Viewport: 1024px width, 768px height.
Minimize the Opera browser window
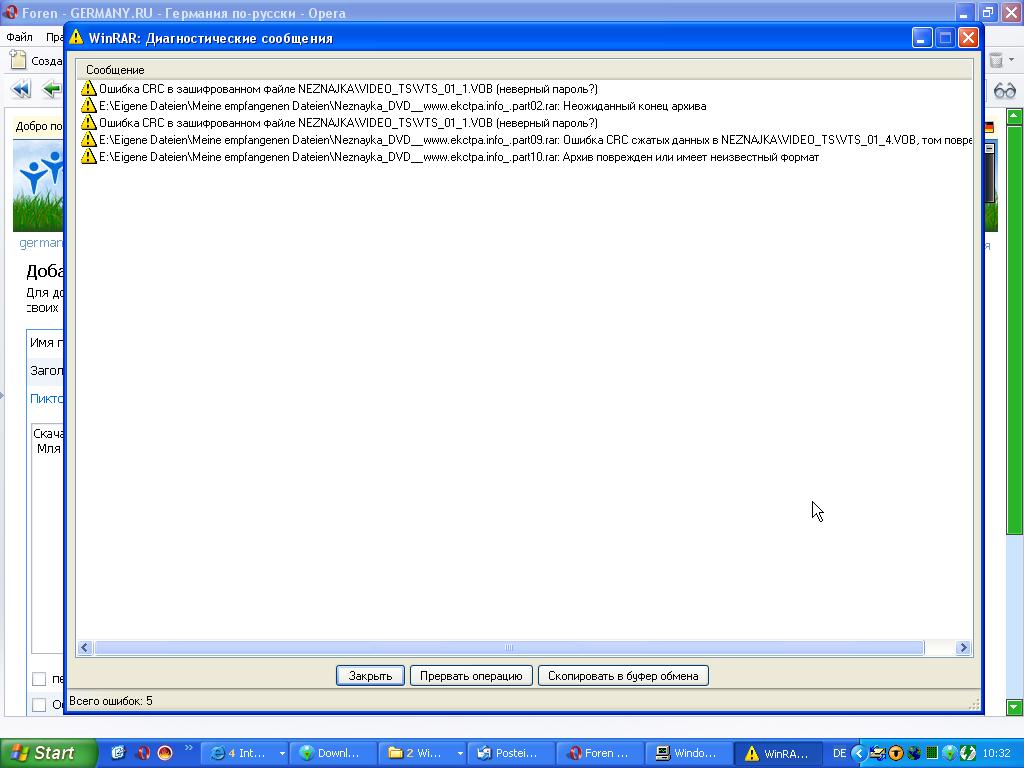[x=965, y=12]
